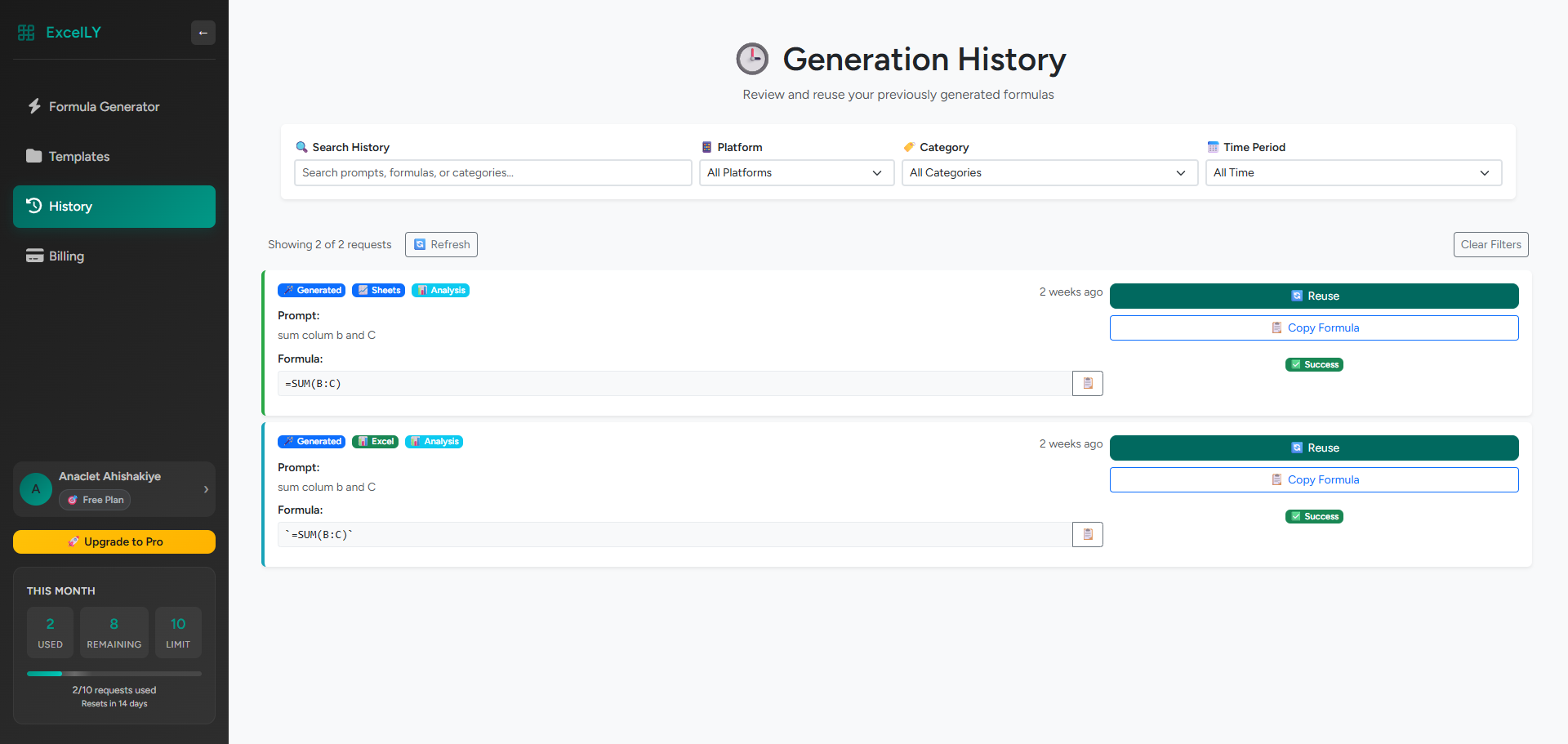Screen dimensions: 1568x744
Task: Click the Search History input field
Action: 492,172
